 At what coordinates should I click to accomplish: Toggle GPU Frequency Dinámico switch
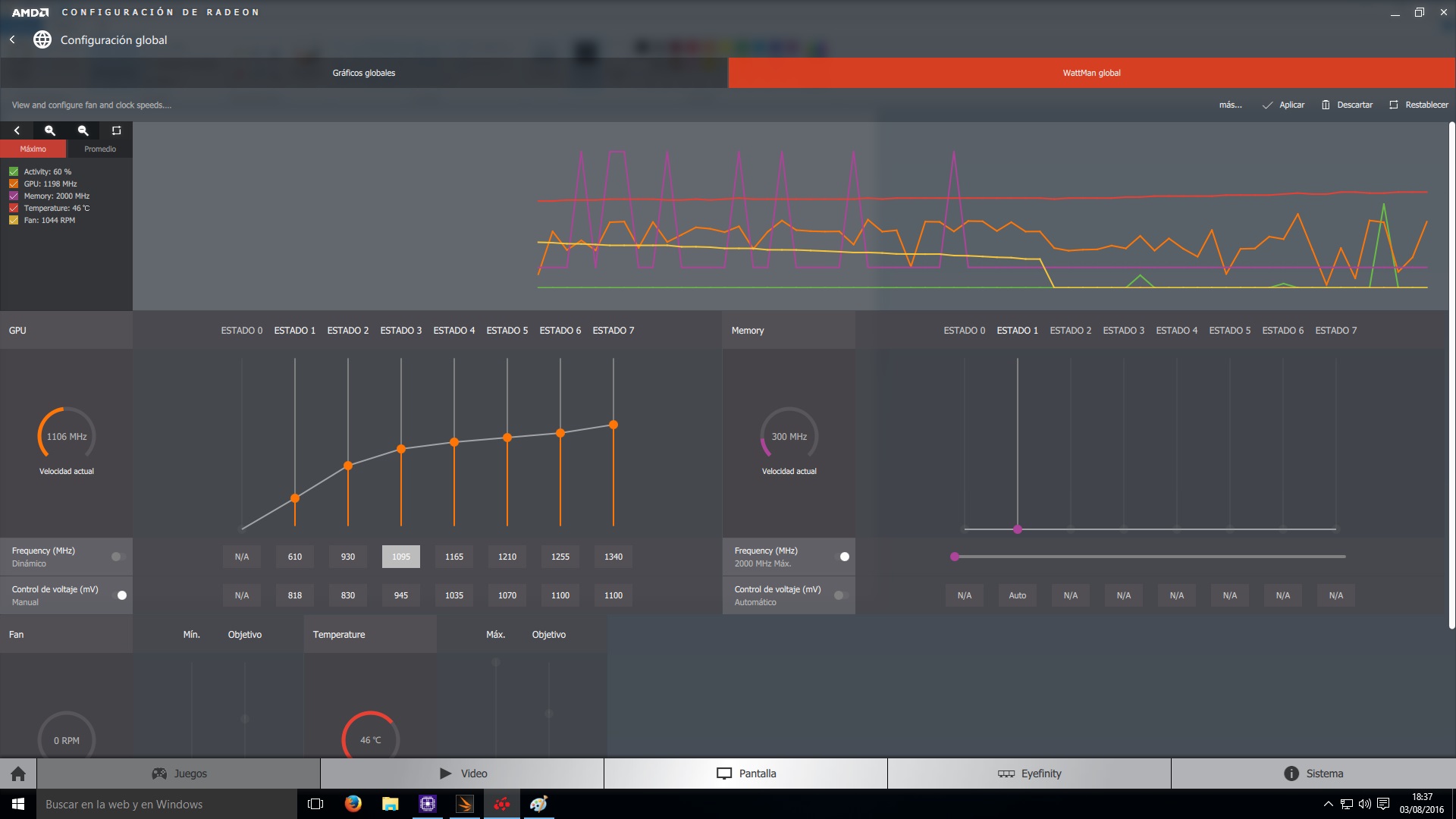coord(118,557)
